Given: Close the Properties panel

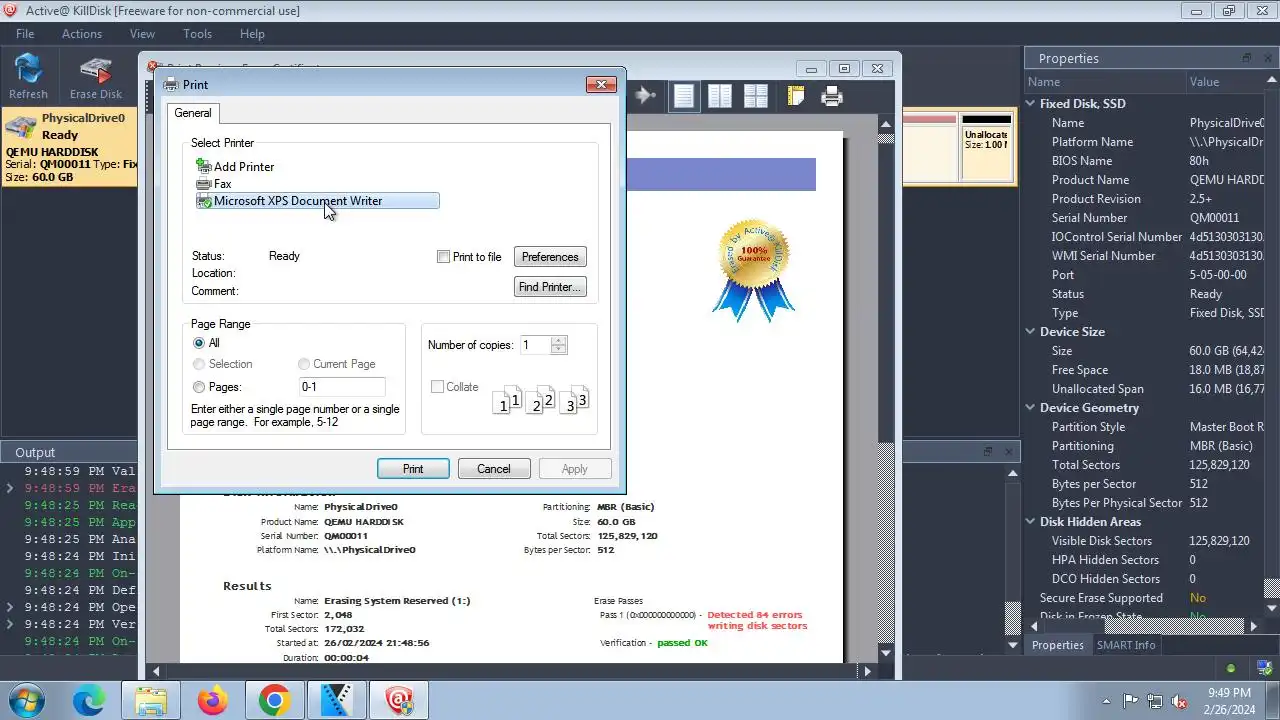Looking at the screenshot, I should 1267,58.
